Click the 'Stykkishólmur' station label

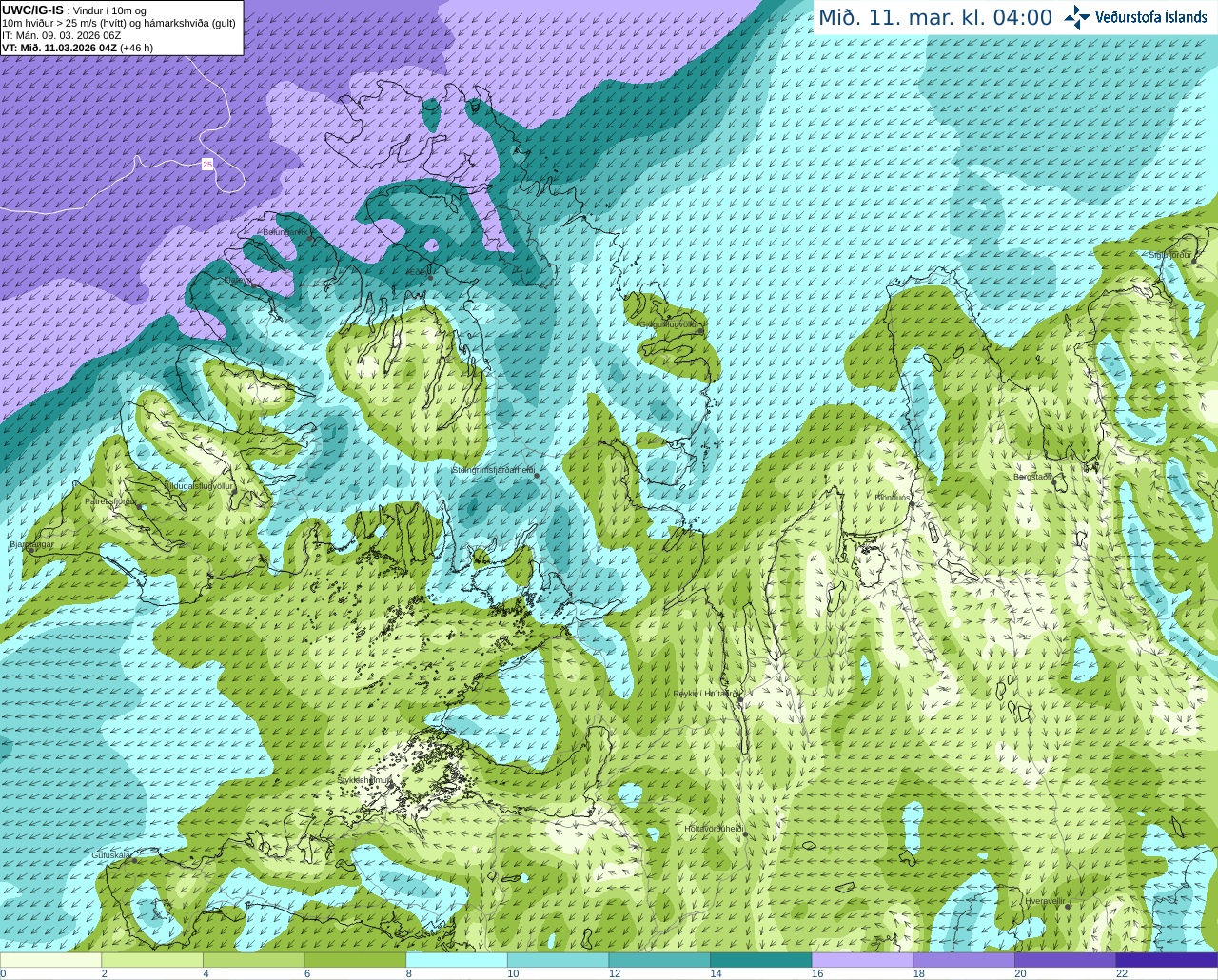coord(364,780)
